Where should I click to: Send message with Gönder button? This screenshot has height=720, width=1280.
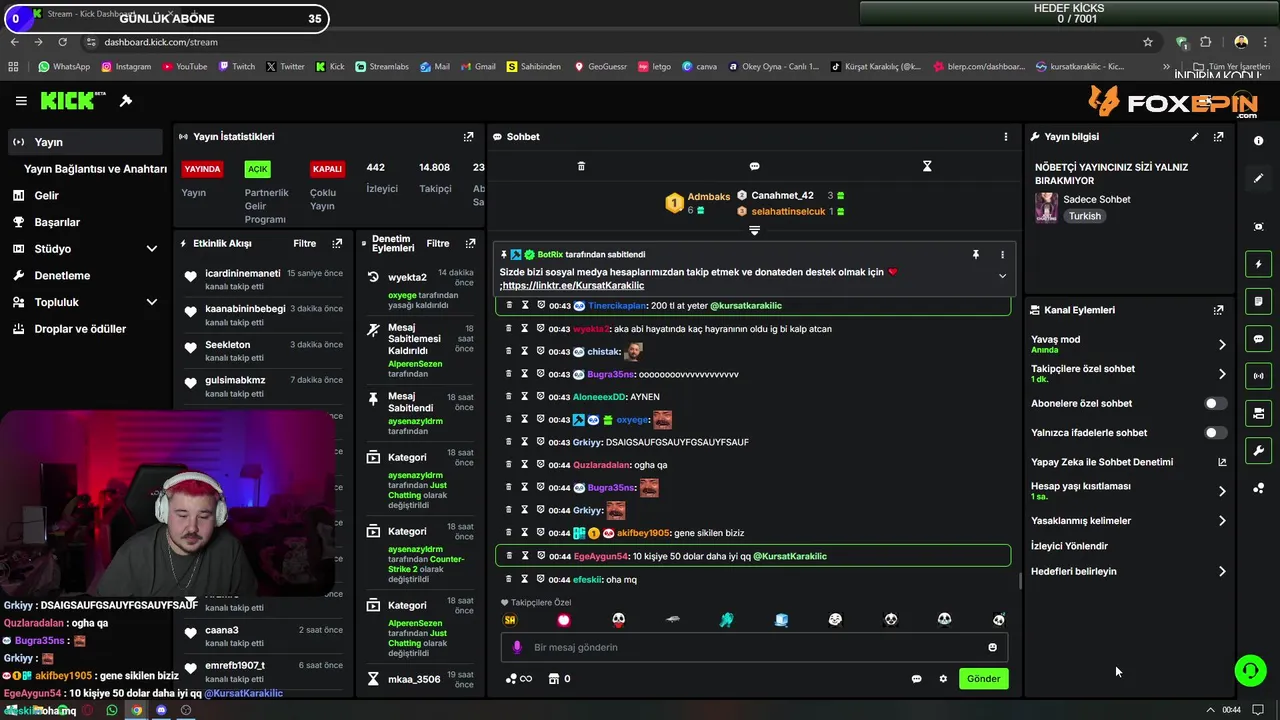(x=983, y=679)
